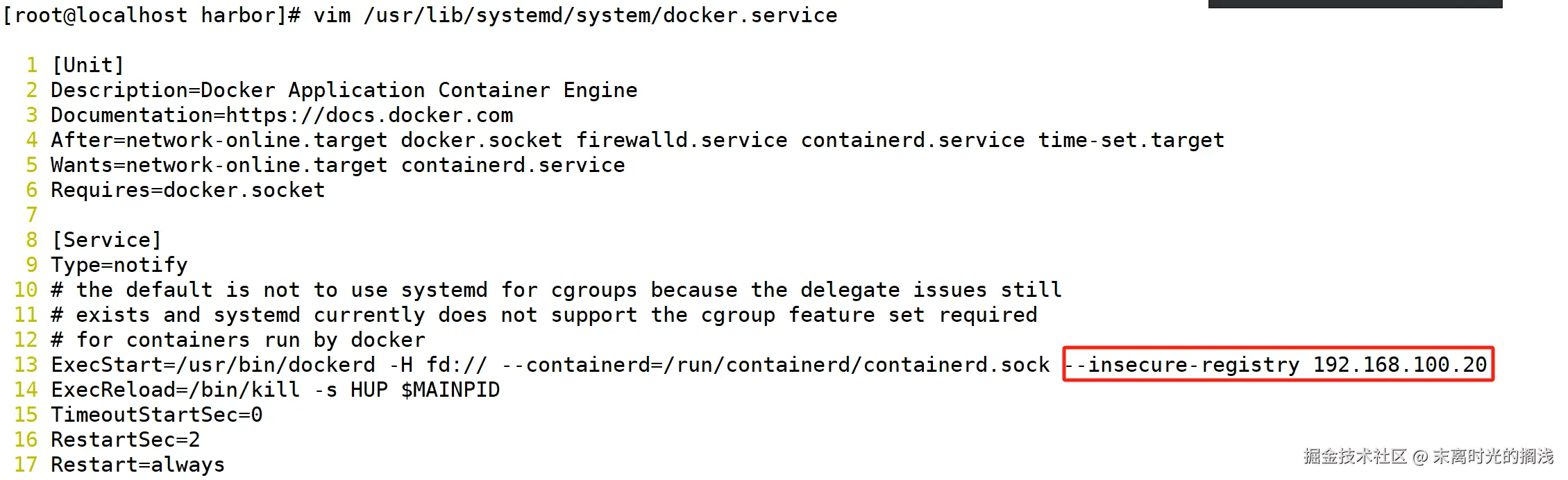Place cursor on Wants=network-online.target
The height and width of the screenshot is (480, 1568).
pyautogui.click(x=219, y=165)
